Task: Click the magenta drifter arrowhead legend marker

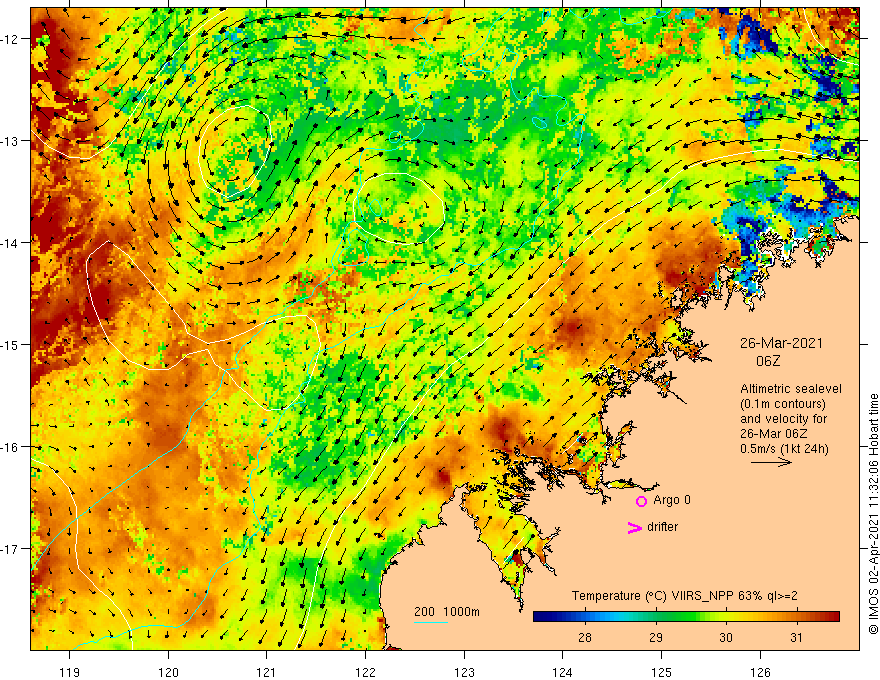Action: [635, 527]
